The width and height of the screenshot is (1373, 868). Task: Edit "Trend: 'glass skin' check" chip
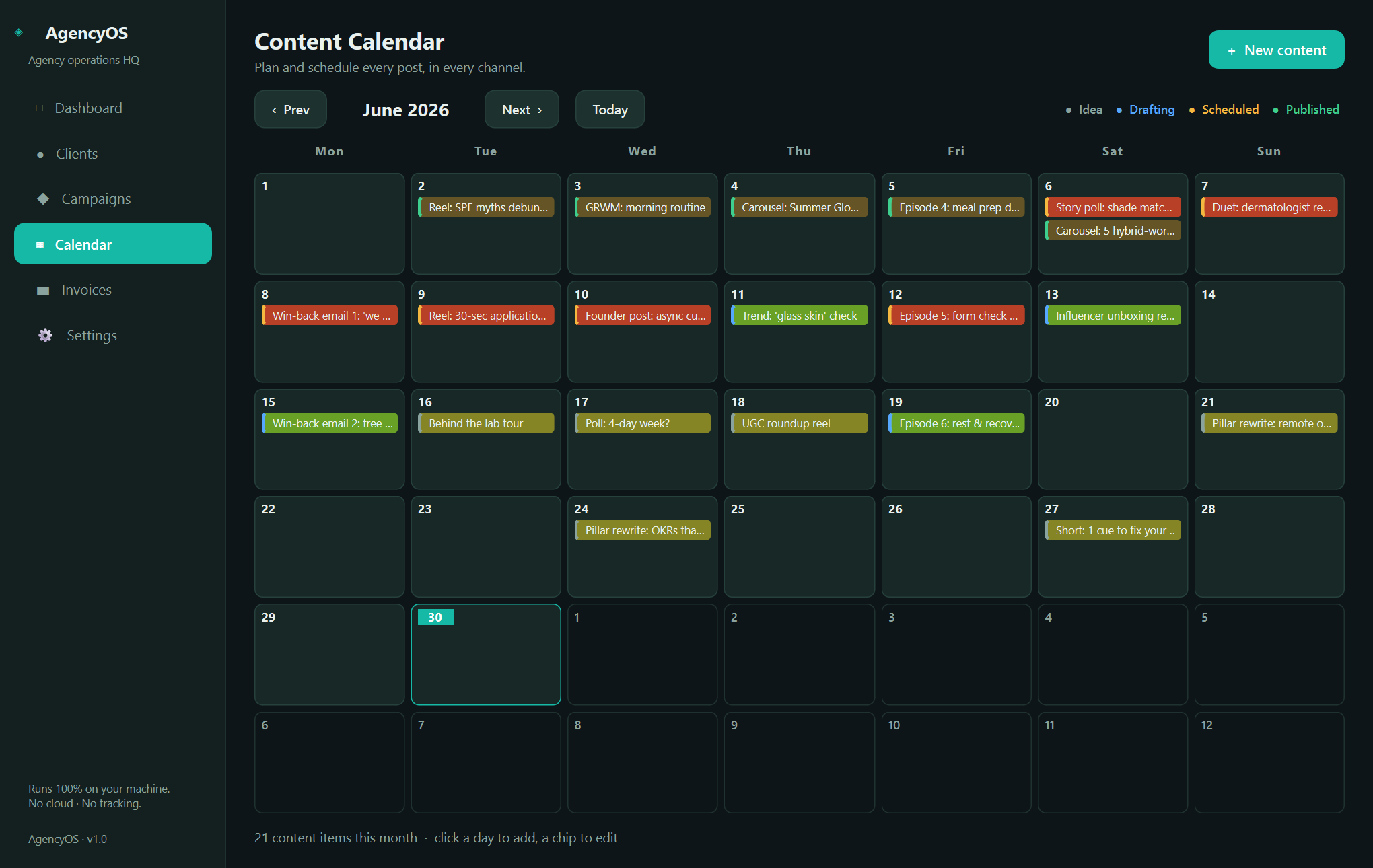[800, 316]
